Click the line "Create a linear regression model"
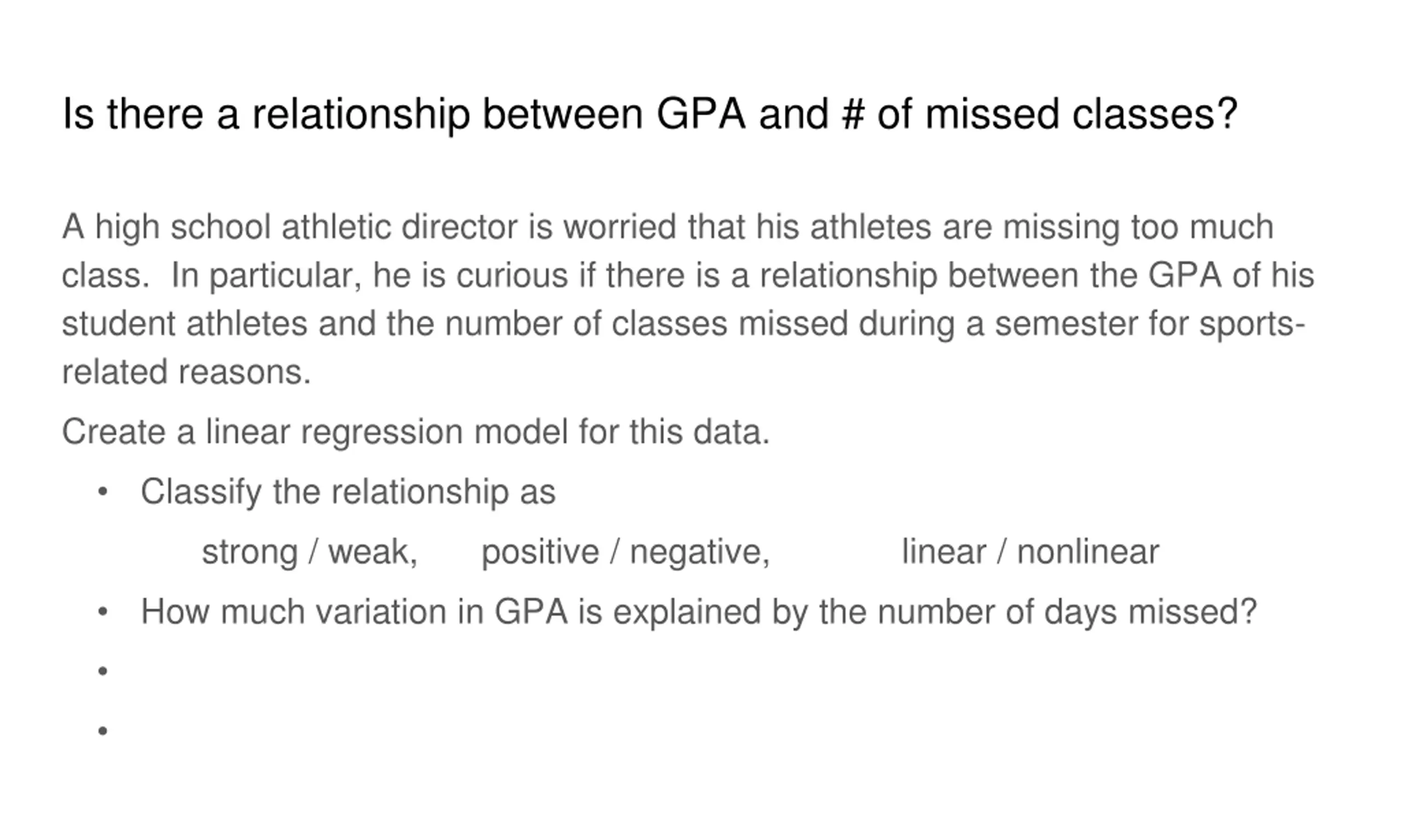This screenshot has height=840, width=1401. [415, 432]
